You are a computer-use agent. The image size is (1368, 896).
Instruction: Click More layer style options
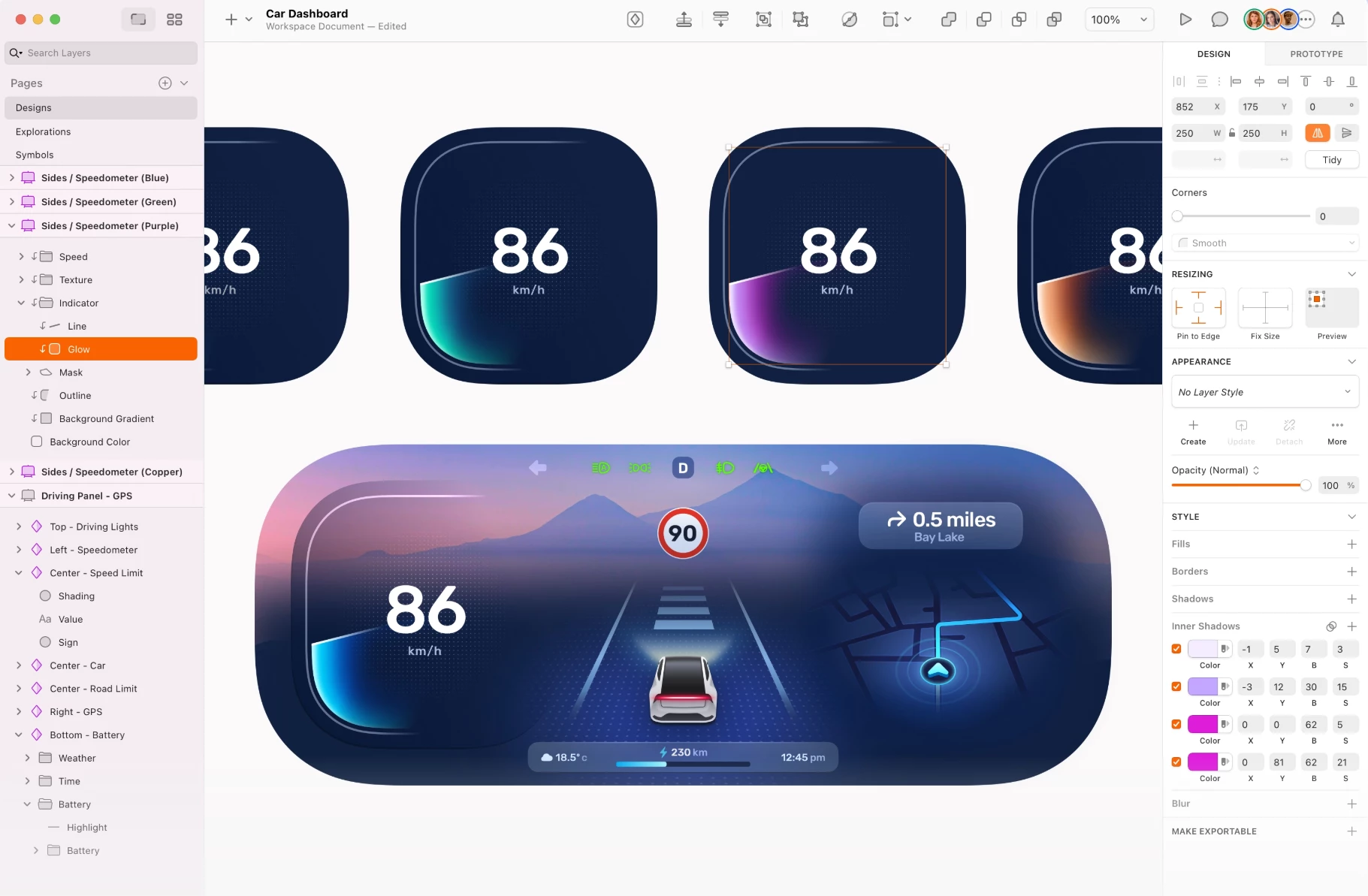click(1337, 433)
